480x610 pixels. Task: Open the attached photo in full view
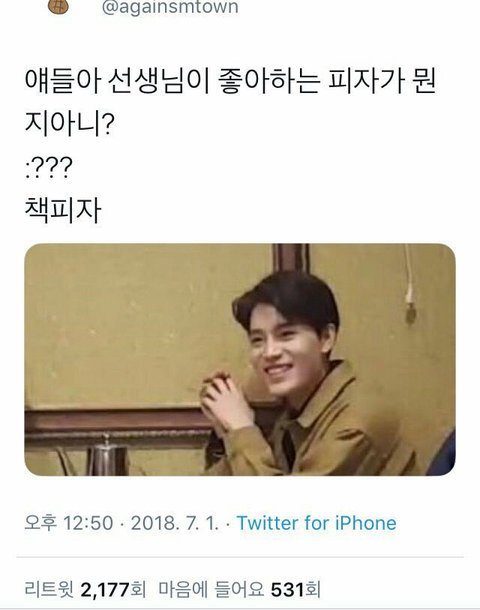tap(240, 359)
